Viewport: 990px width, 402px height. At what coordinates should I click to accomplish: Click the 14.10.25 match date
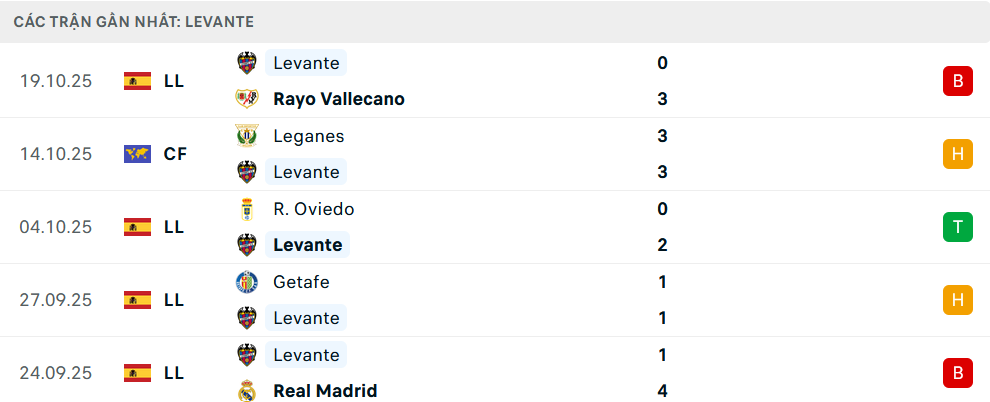(x=56, y=154)
